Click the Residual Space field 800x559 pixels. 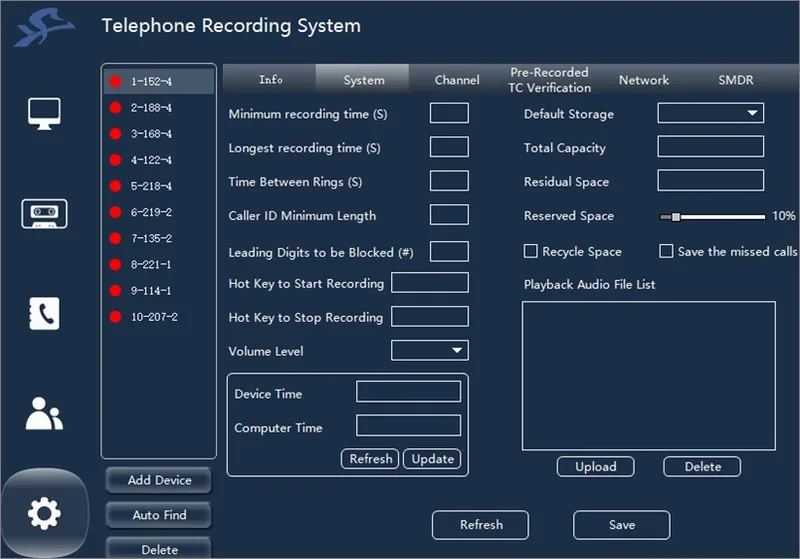pos(711,181)
